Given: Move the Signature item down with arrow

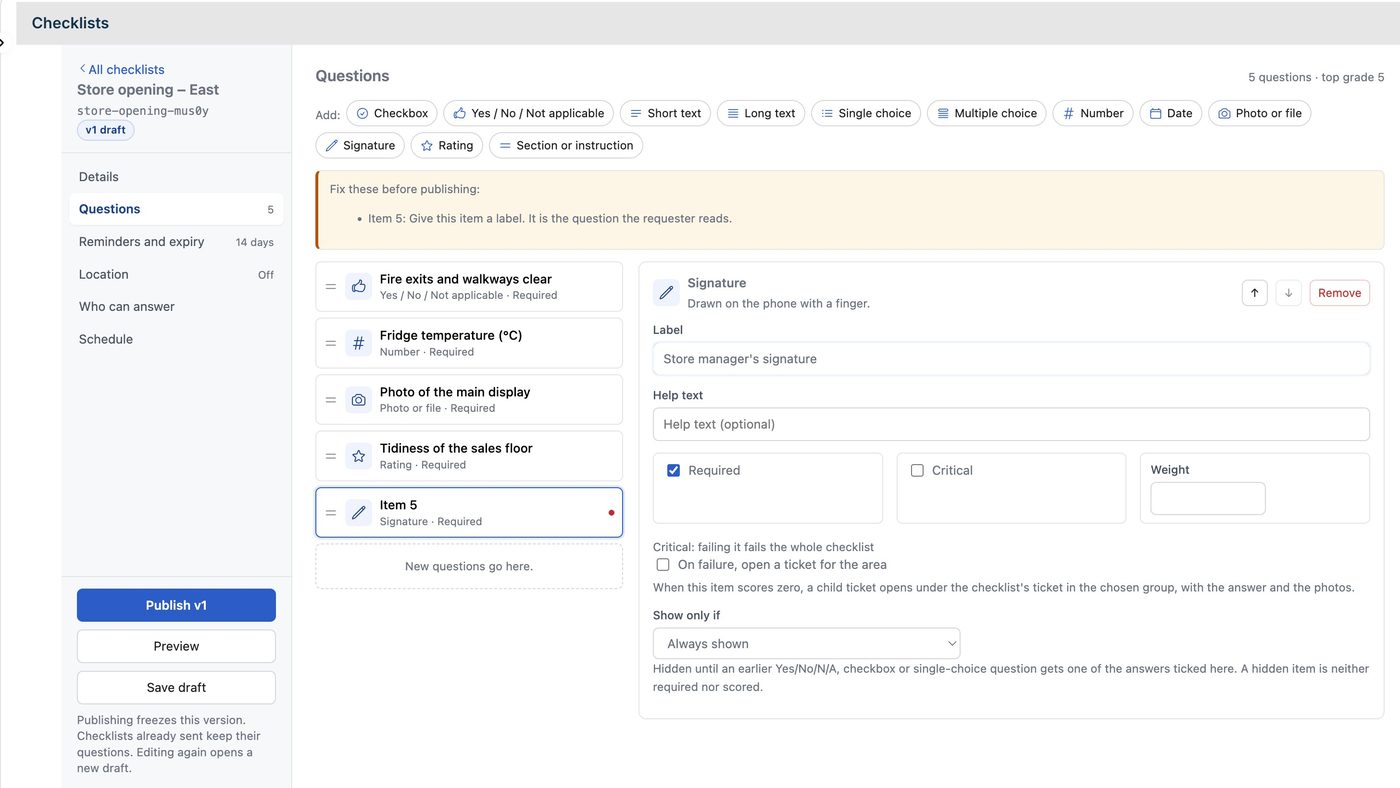Looking at the screenshot, I should pos(1289,293).
